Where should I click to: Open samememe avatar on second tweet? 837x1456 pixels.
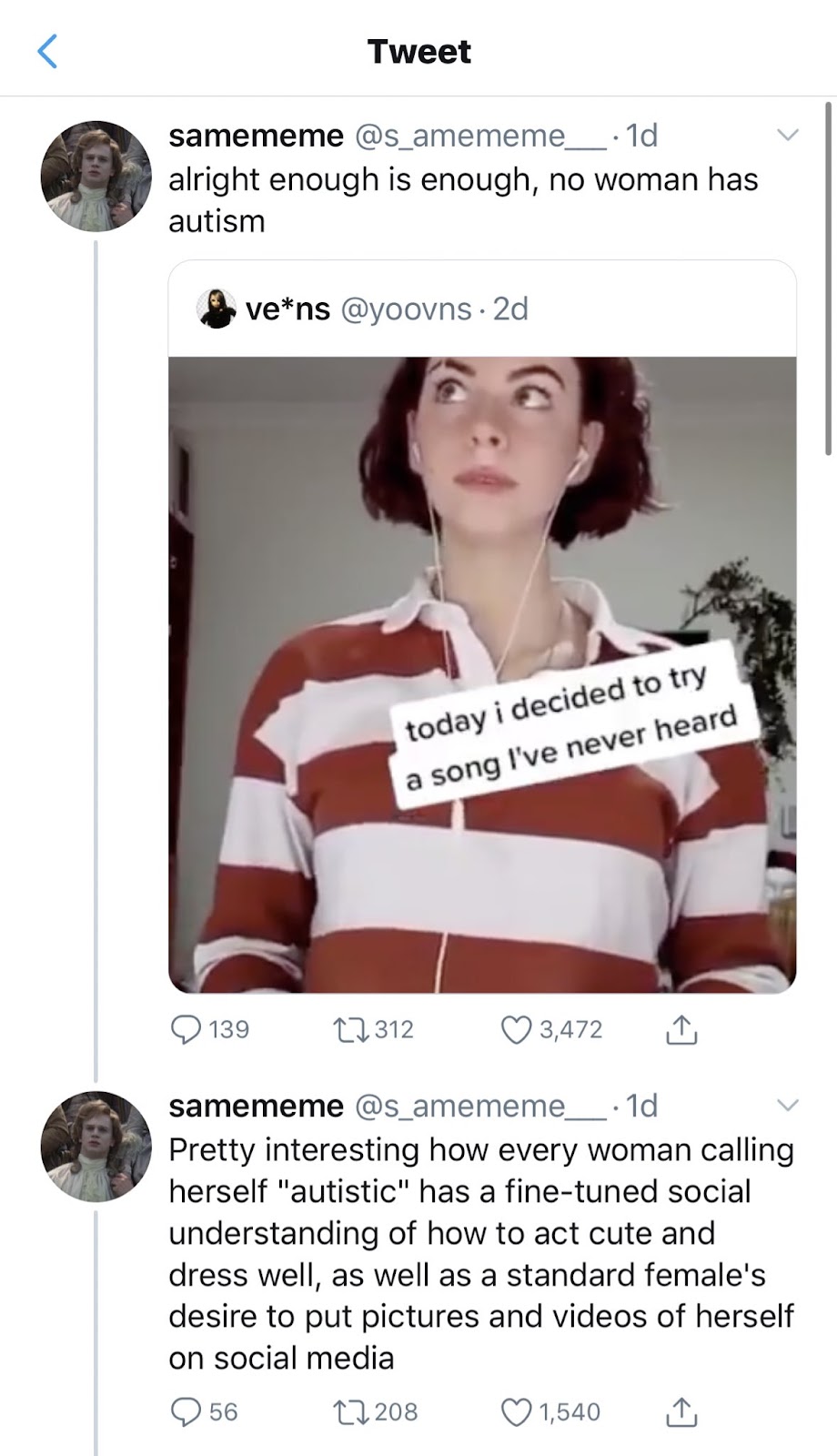96,1147
